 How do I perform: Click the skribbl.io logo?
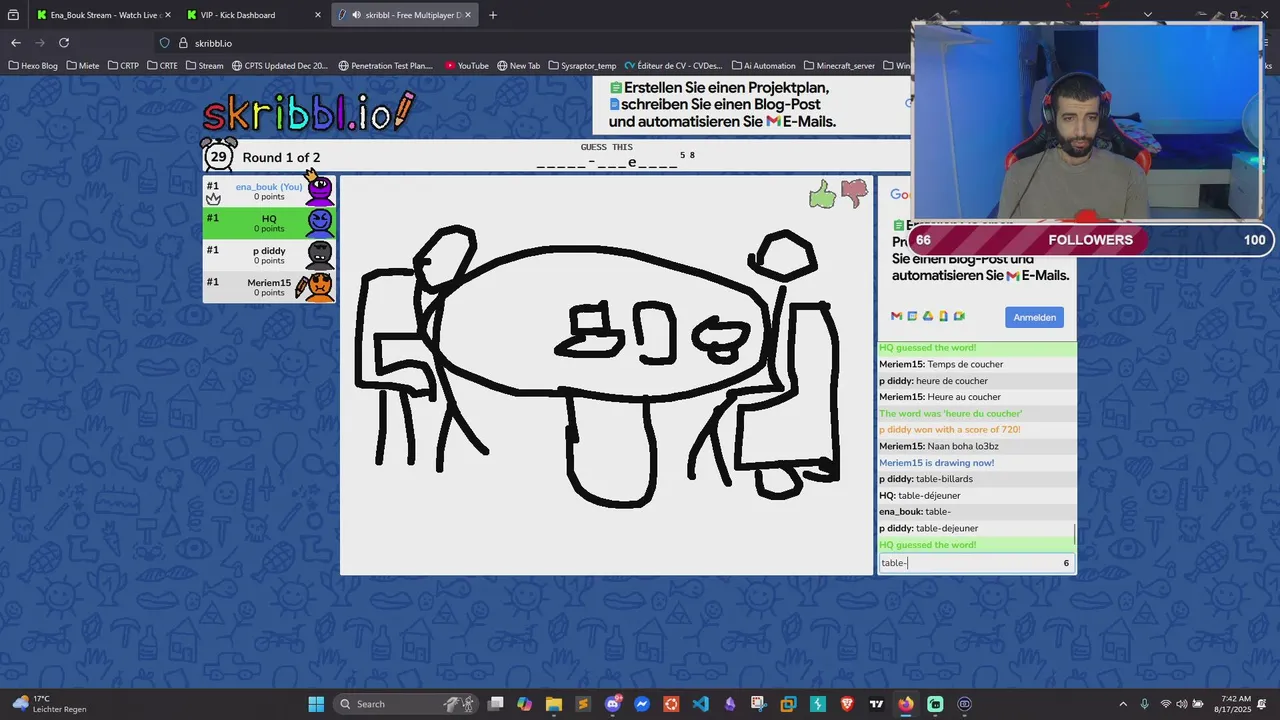pyautogui.click(x=308, y=112)
